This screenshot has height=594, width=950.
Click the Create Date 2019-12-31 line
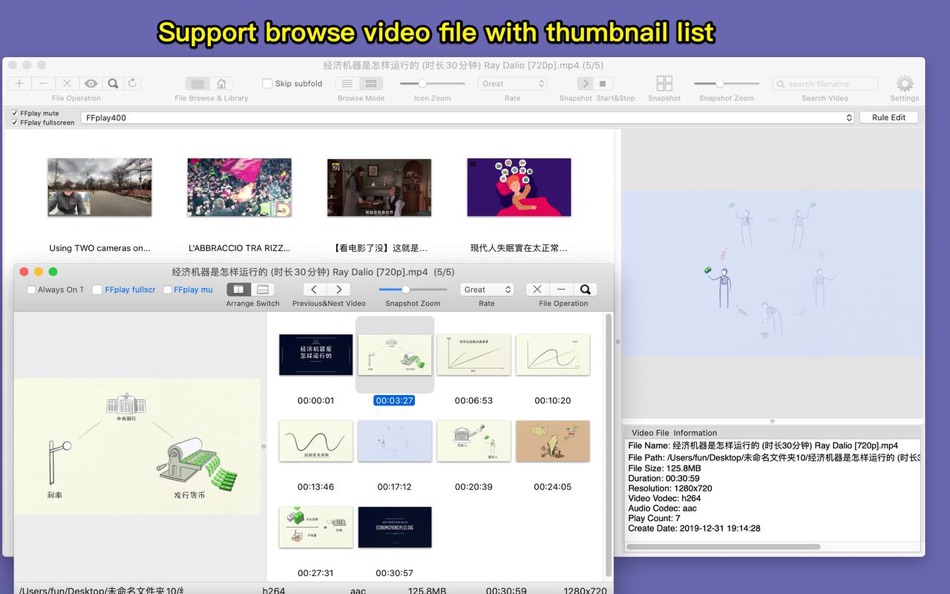tap(694, 529)
